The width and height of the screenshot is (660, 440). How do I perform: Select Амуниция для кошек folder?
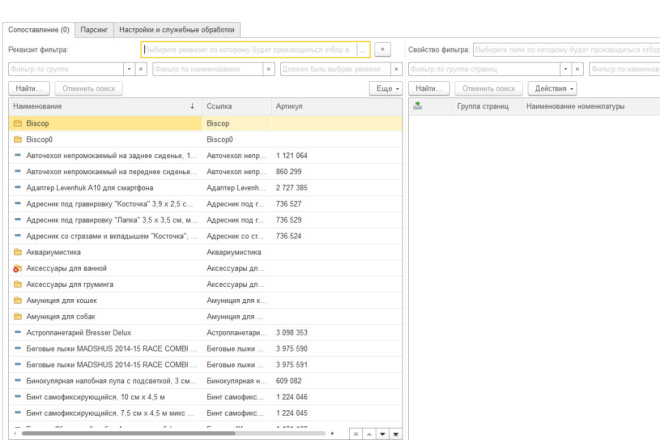(205, 301)
